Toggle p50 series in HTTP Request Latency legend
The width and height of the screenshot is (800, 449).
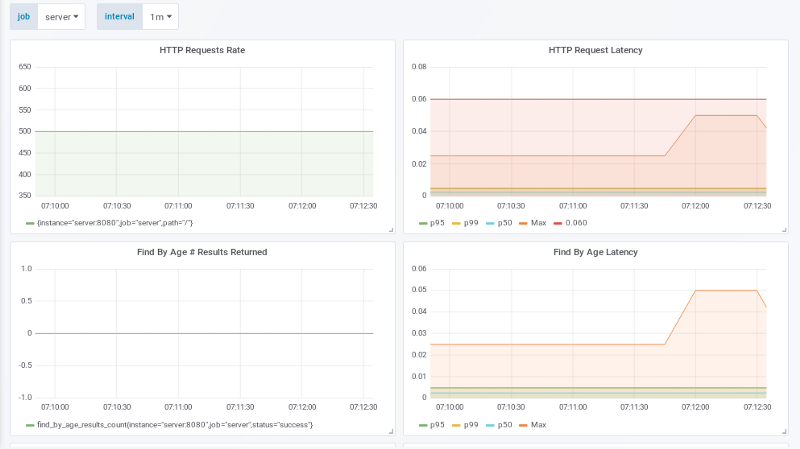coord(505,223)
